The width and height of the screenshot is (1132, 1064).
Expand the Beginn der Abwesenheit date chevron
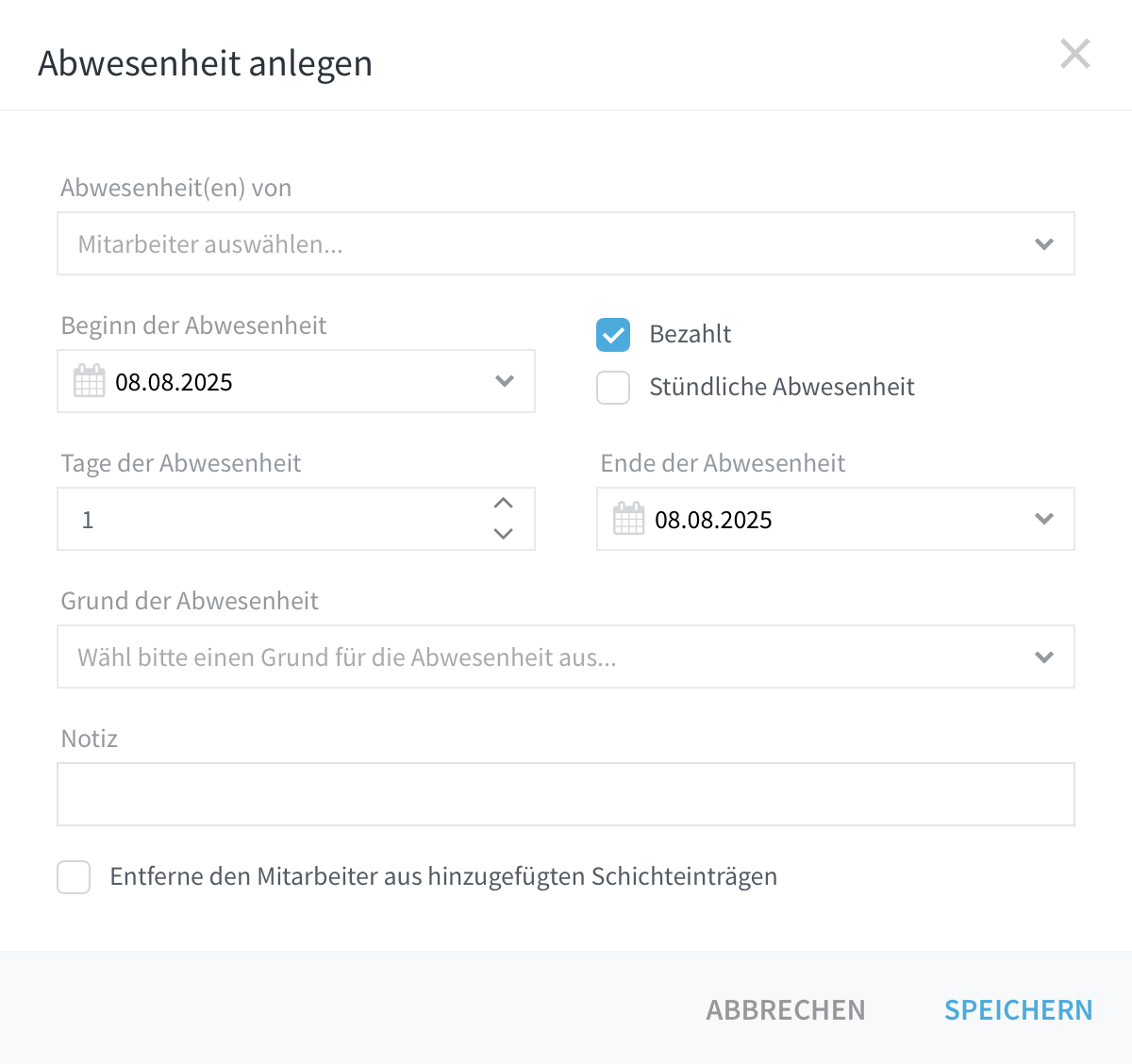point(505,381)
